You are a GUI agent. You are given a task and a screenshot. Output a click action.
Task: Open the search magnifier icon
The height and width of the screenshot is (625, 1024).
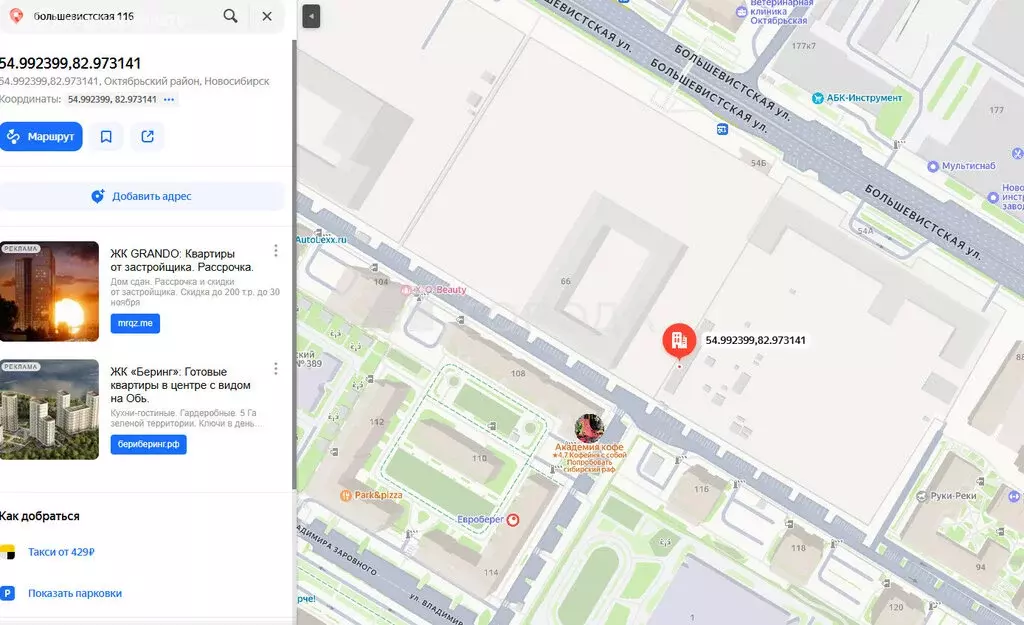(x=230, y=16)
